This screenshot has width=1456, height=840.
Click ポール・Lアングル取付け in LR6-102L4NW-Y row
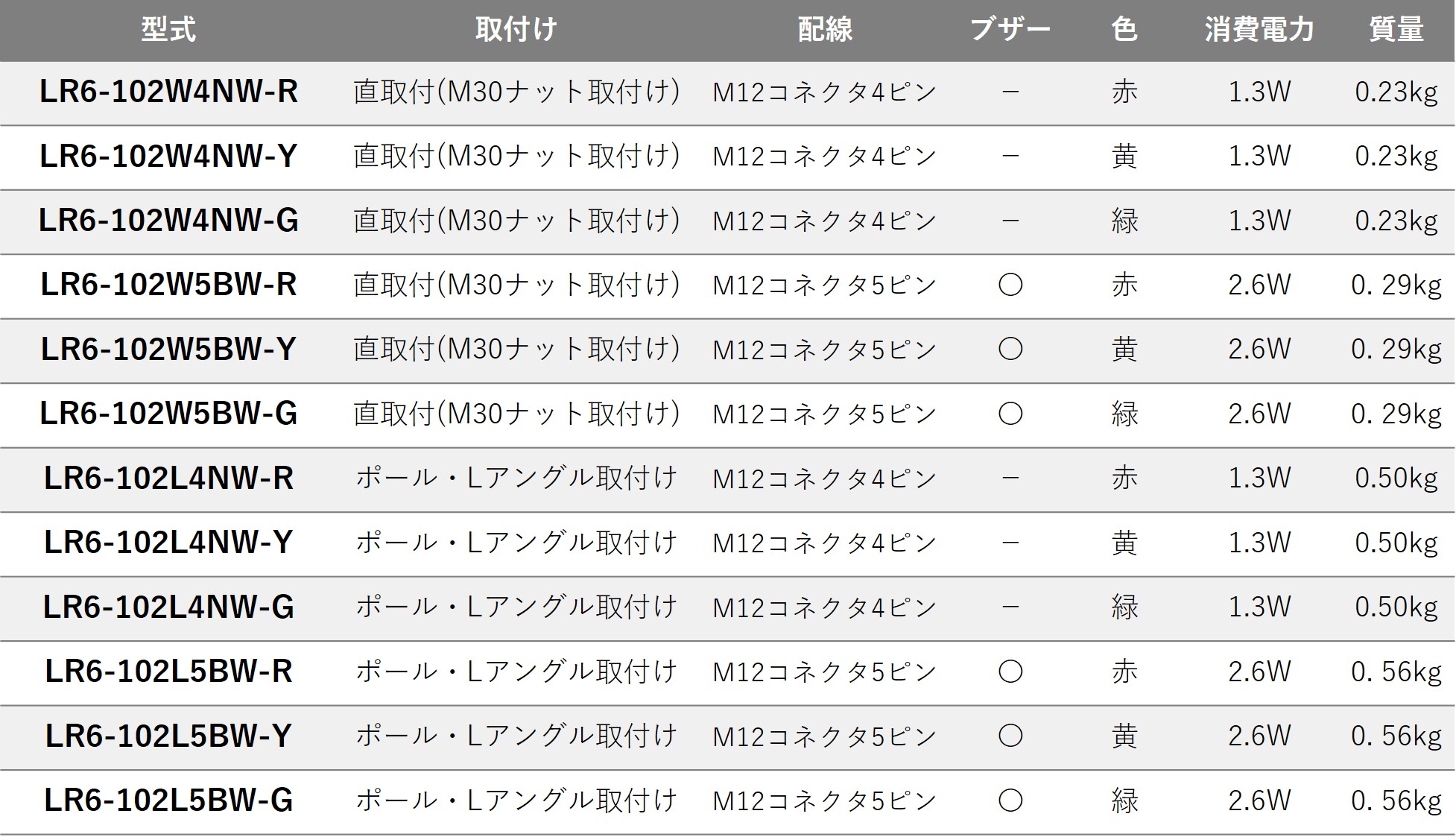[x=516, y=543]
